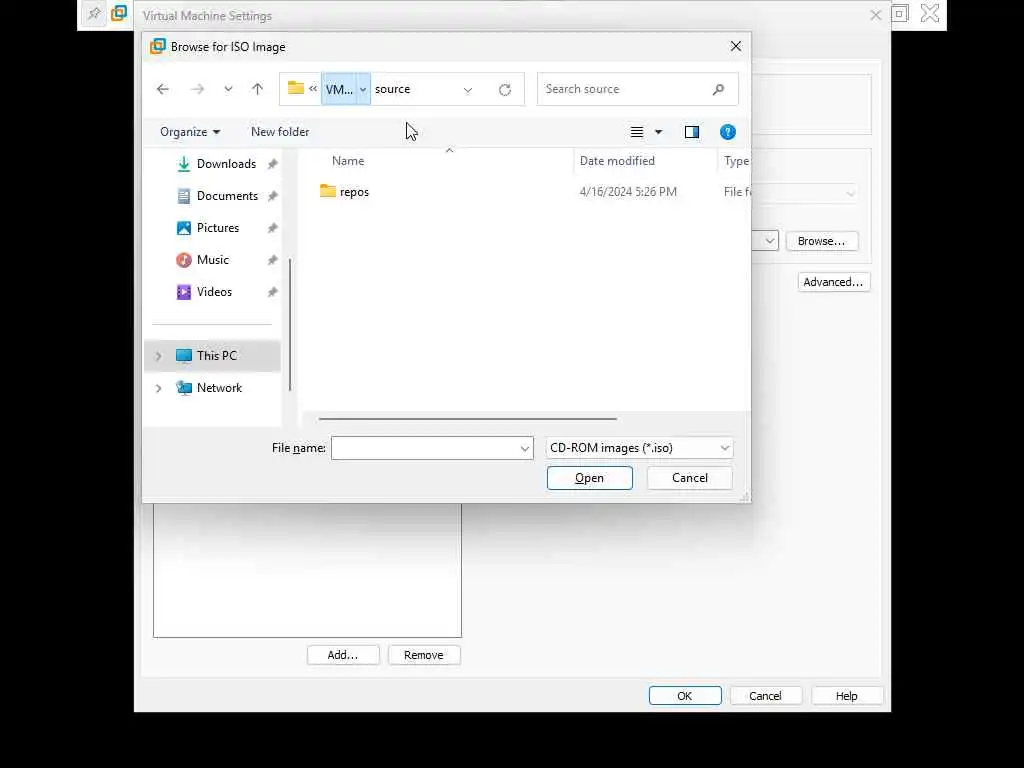Expand the This PC tree node
The height and width of the screenshot is (768, 1024).
point(158,356)
